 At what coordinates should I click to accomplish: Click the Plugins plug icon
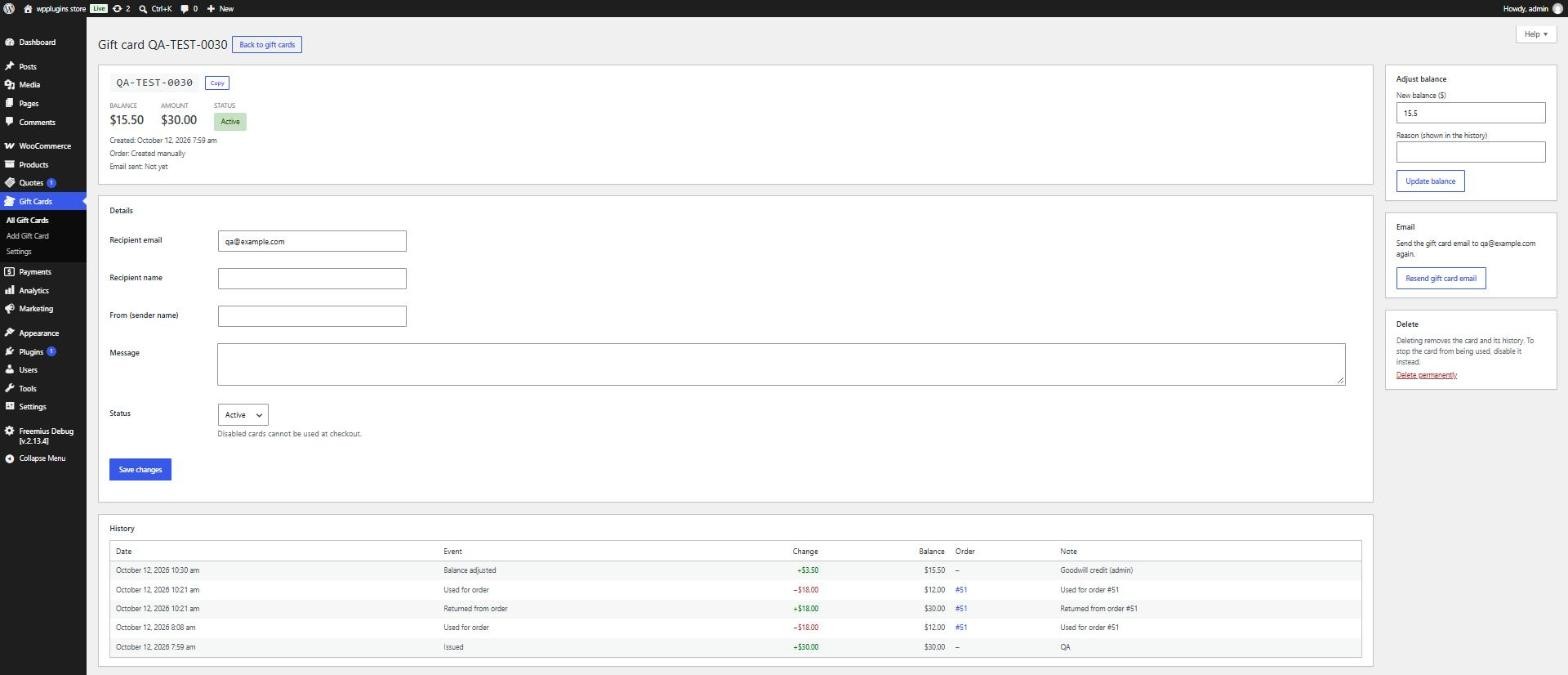9,352
